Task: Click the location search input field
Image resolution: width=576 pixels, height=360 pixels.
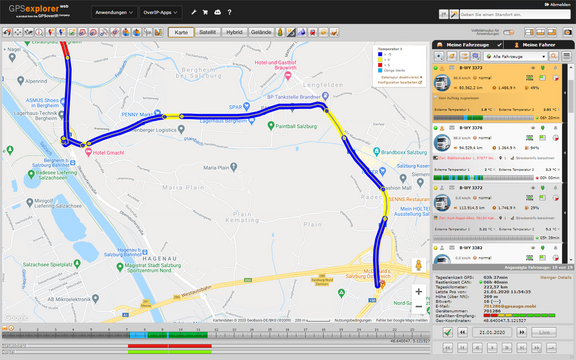Action: tap(515, 14)
